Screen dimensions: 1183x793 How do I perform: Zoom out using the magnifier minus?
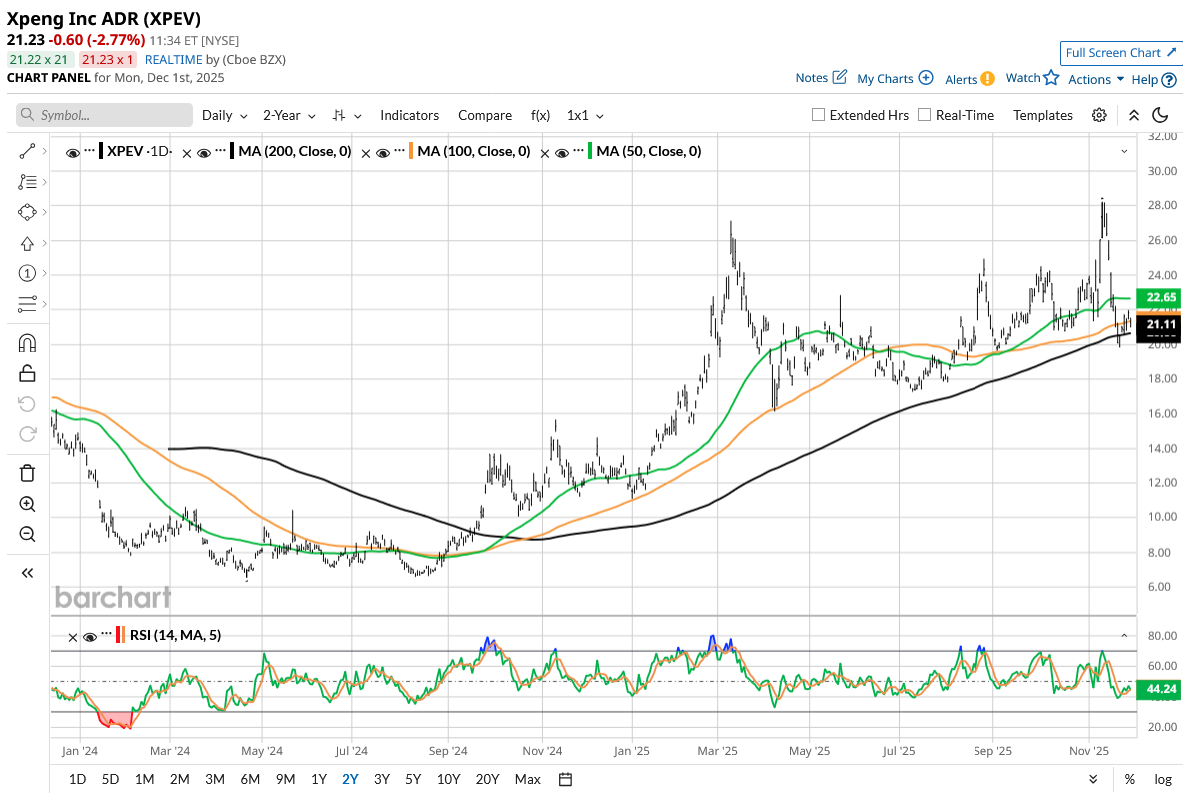pyautogui.click(x=27, y=534)
